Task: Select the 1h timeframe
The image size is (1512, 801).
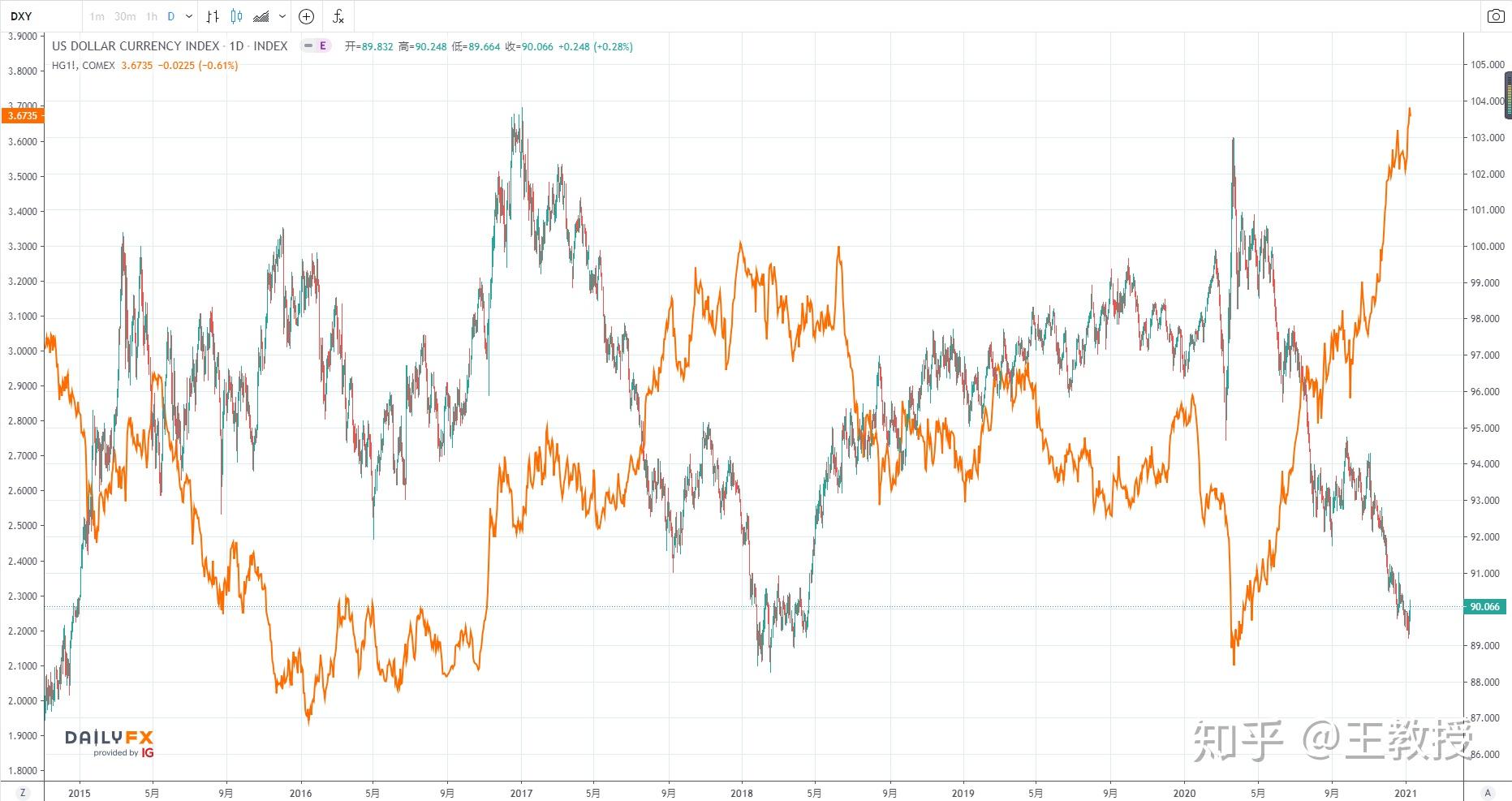Action: 152,16
